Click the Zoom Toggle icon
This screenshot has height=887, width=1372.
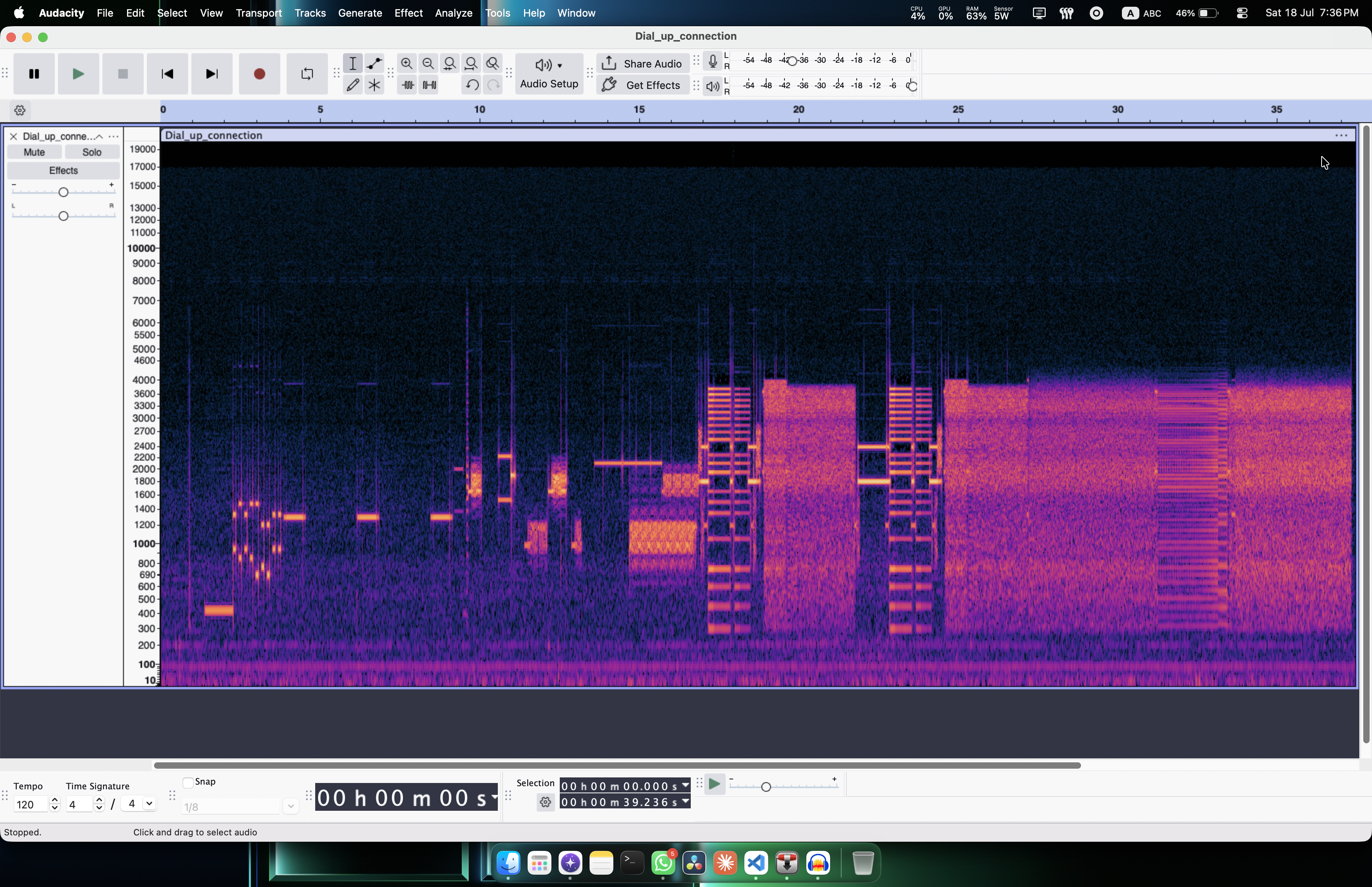493,64
